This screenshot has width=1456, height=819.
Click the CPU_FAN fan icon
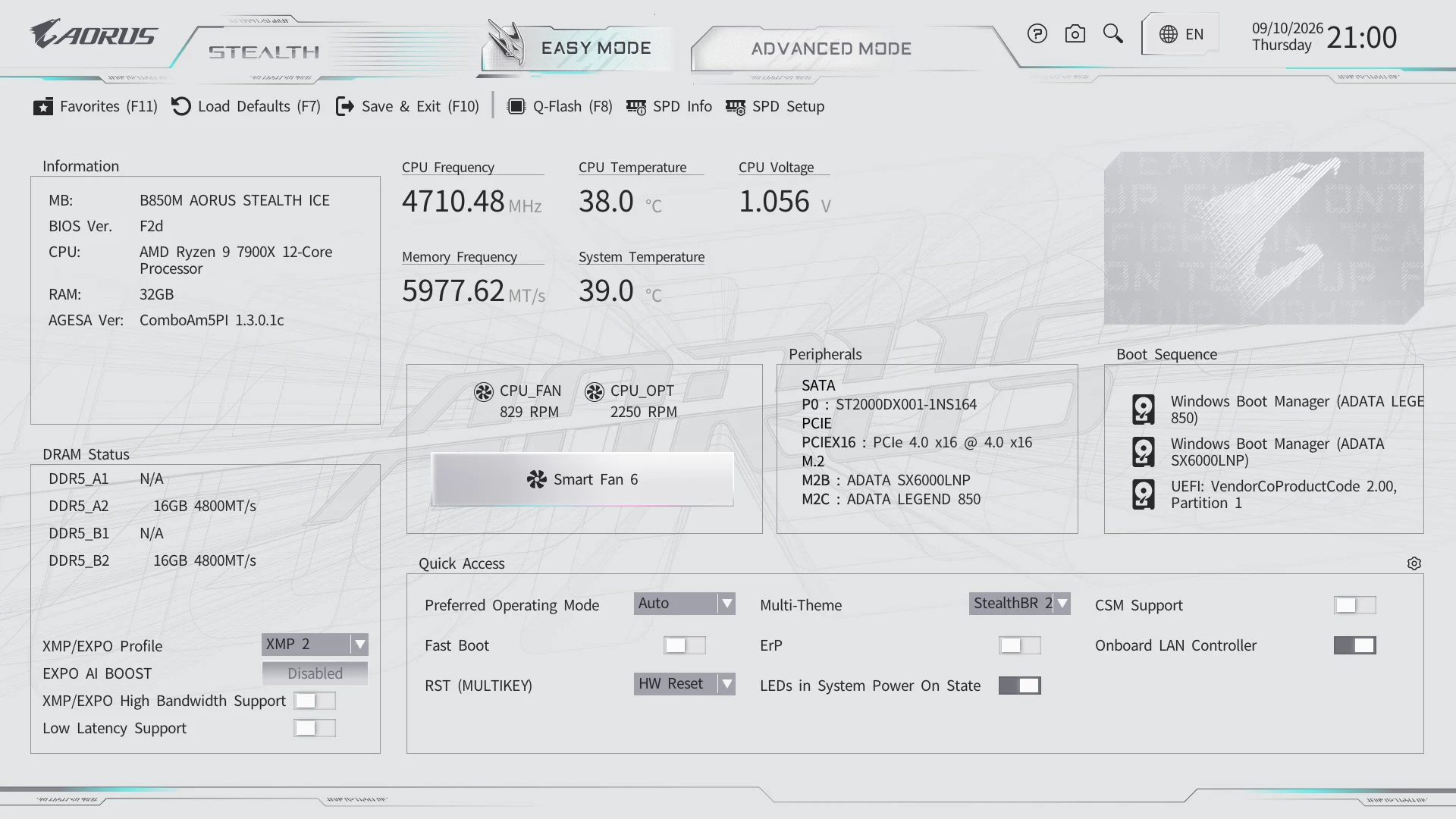click(x=484, y=391)
